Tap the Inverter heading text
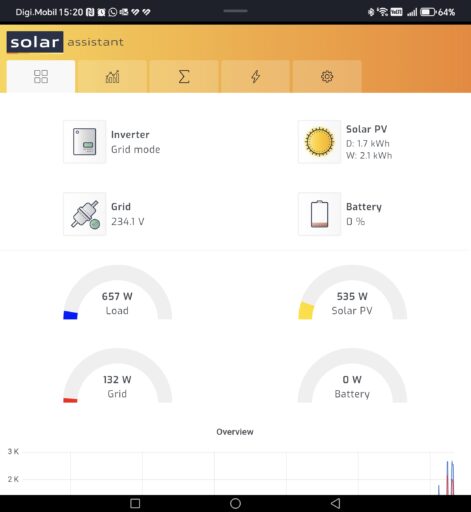The width and height of the screenshot is (471, 512). pos(130,135)
